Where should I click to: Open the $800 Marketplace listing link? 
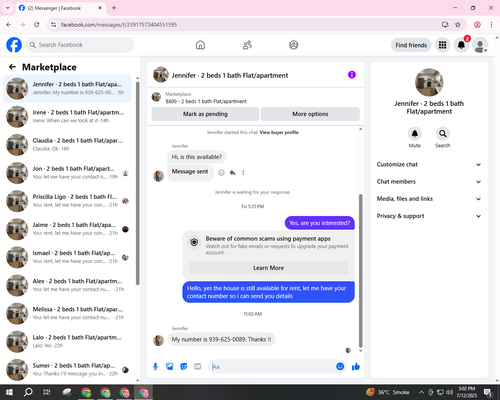coord(206,101)
